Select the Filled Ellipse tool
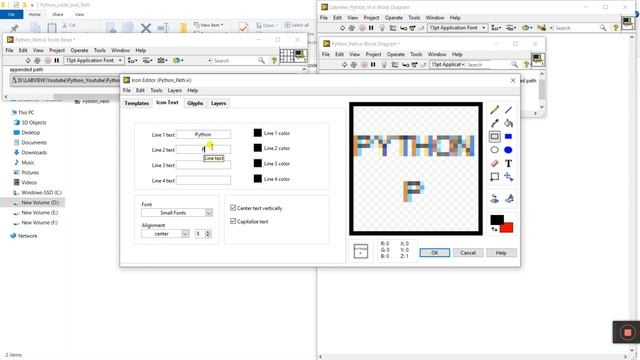 pyautogui.click(x=508, y=150)
